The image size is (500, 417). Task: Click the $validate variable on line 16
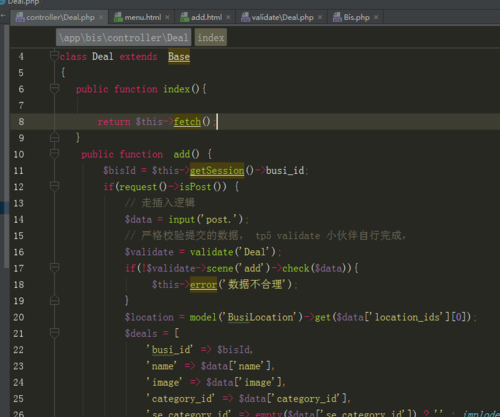pyautogui.click(x=149, y=252)
